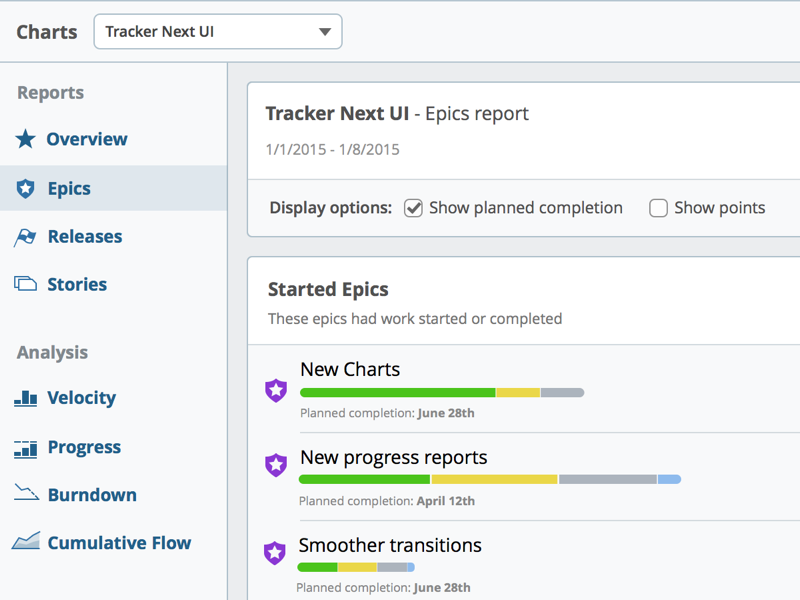Open the Releases report
This screenshot has width=800, height=600.
(84, 237)
